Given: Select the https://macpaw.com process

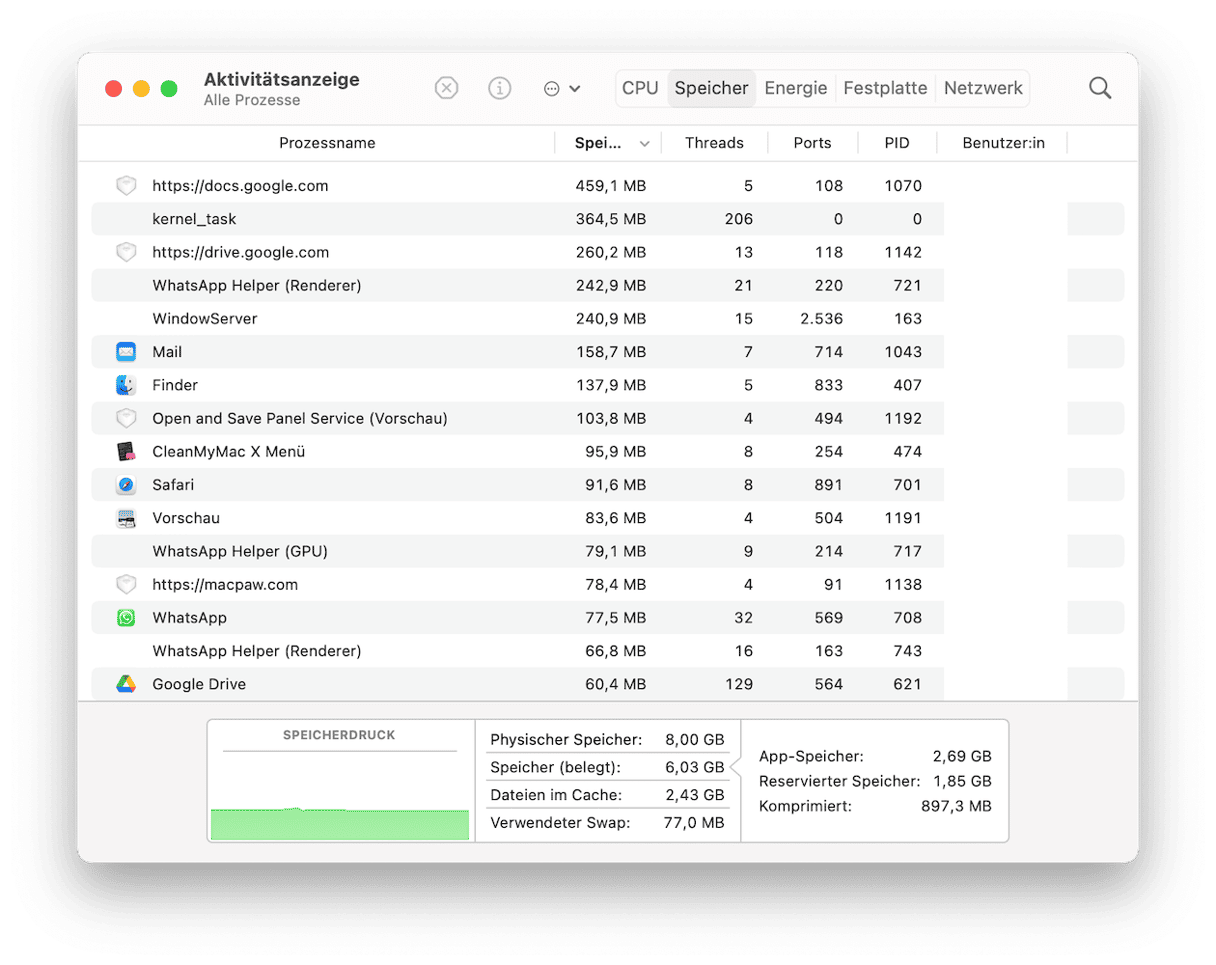Looking at the screenshot, I should point(225,584).
